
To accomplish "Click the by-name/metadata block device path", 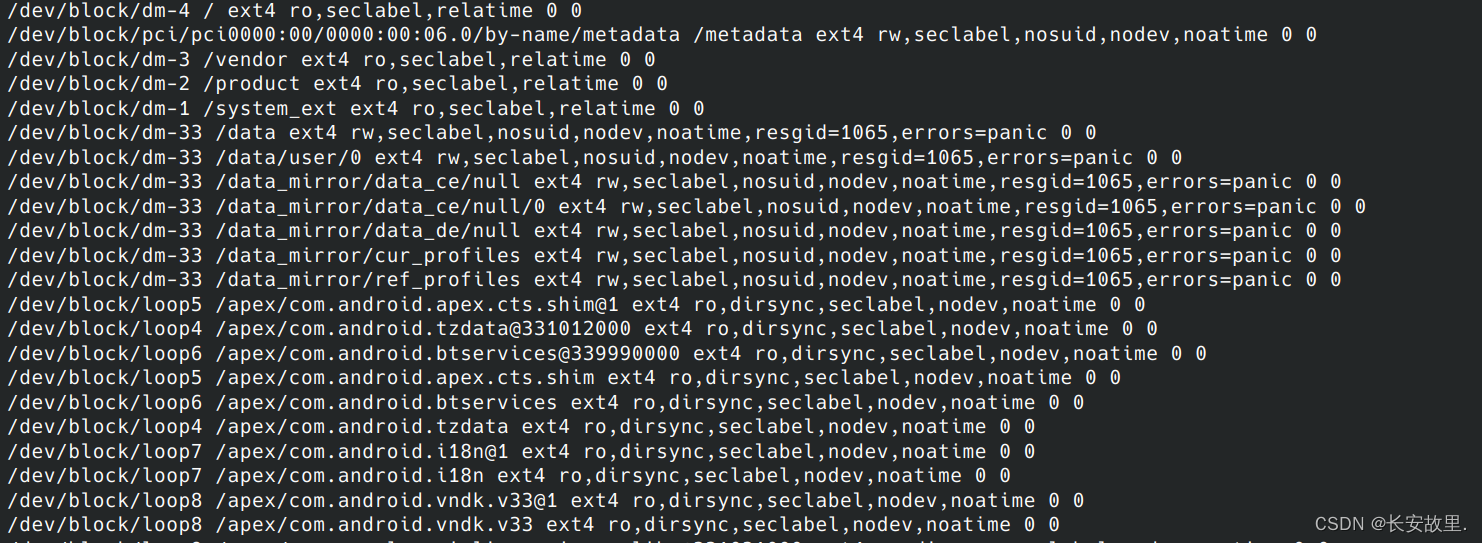I will [x=343, y=35].
